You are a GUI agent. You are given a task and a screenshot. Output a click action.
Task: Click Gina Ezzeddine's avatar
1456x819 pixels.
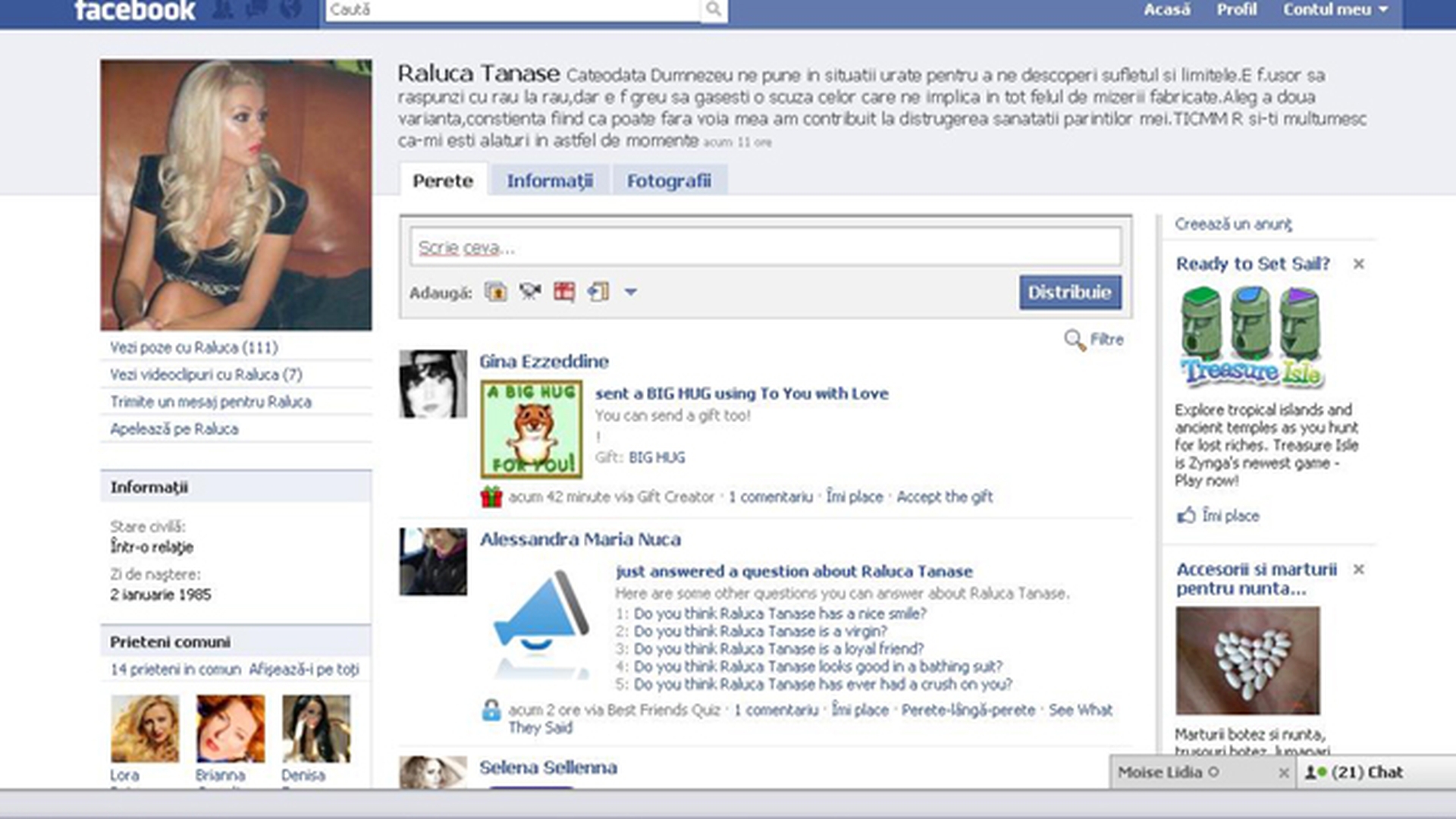pos(433,384)
